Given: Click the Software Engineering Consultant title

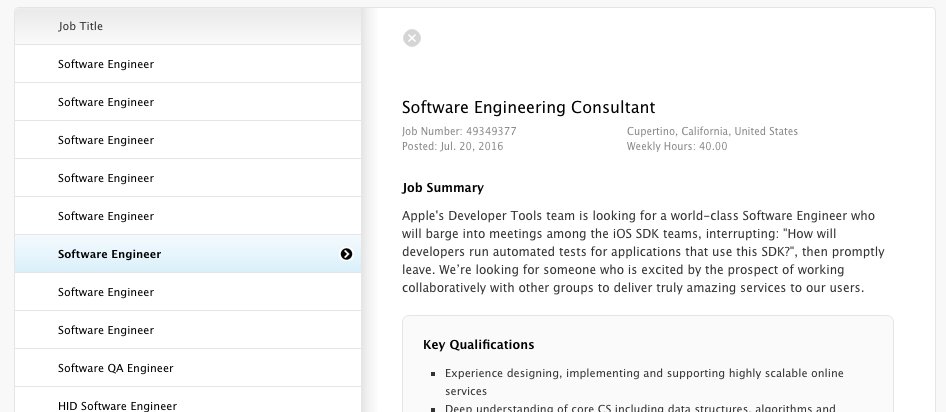Looking at the screenshot, I should pos(528,107).
